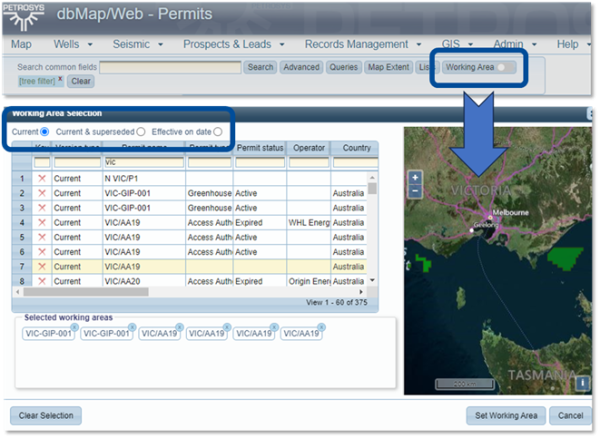This screenshot has height=438, width=600.
Task: Click the Version type filter field
Action: (x=77, y=162)
